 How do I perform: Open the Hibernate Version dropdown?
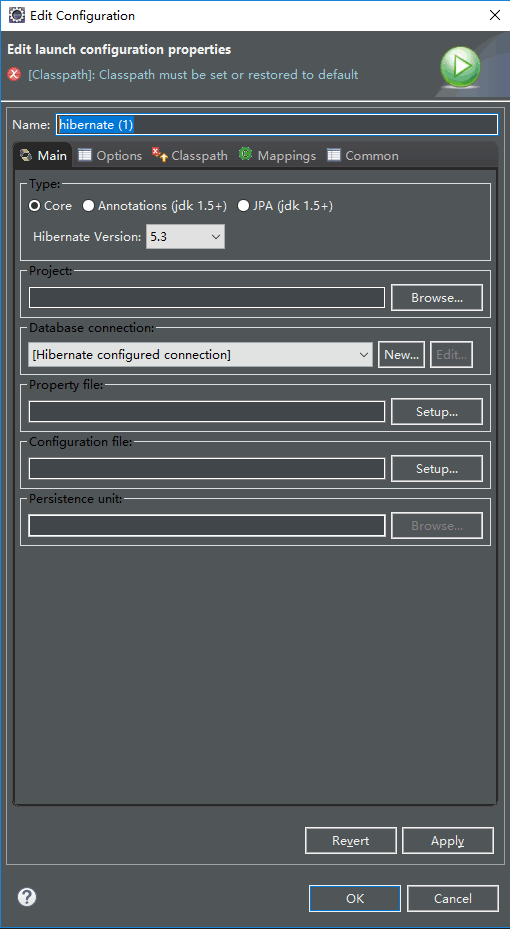click(185, 236)
